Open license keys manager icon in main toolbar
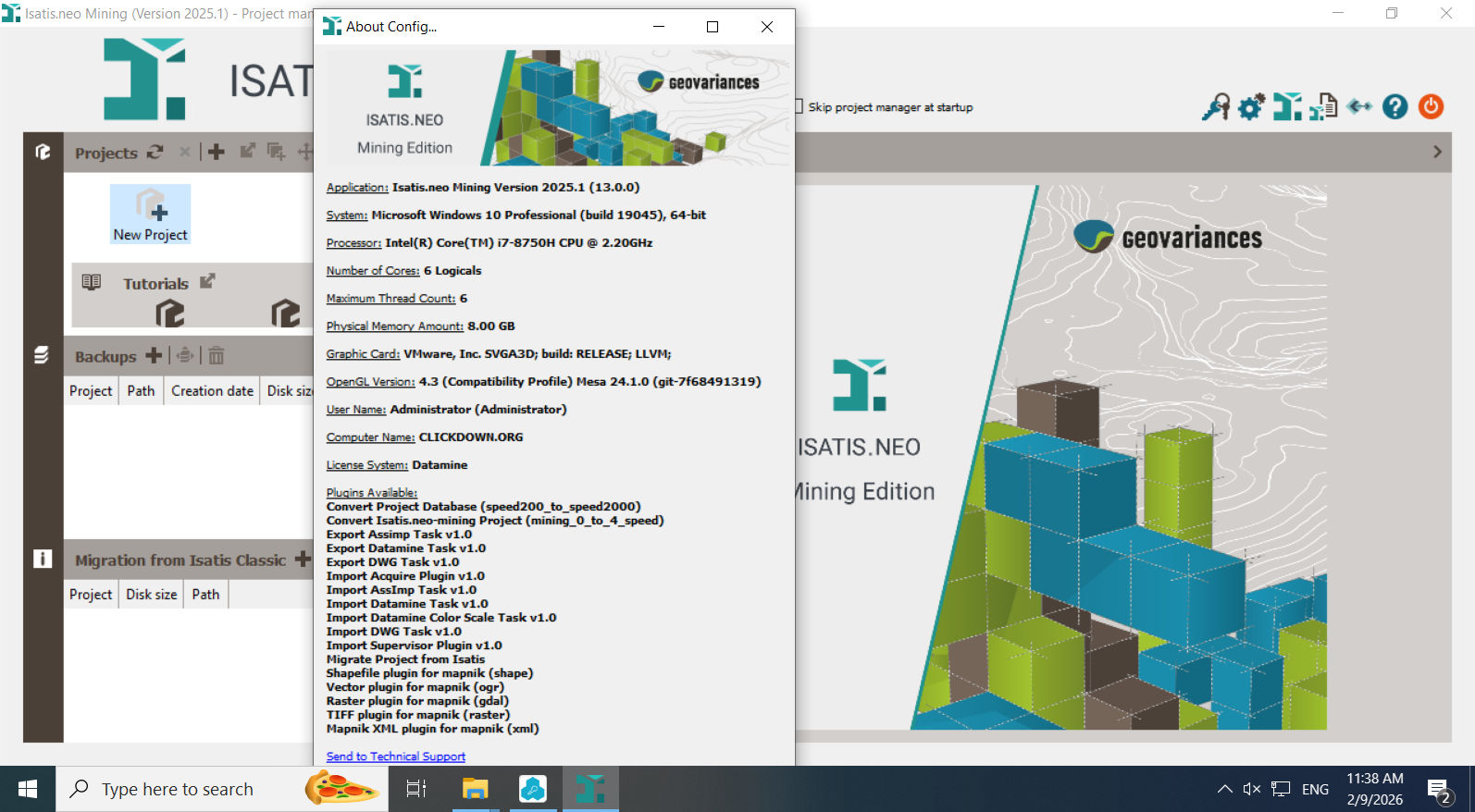The width and height of the screenshot is (1475, 812). point(1216,106)
